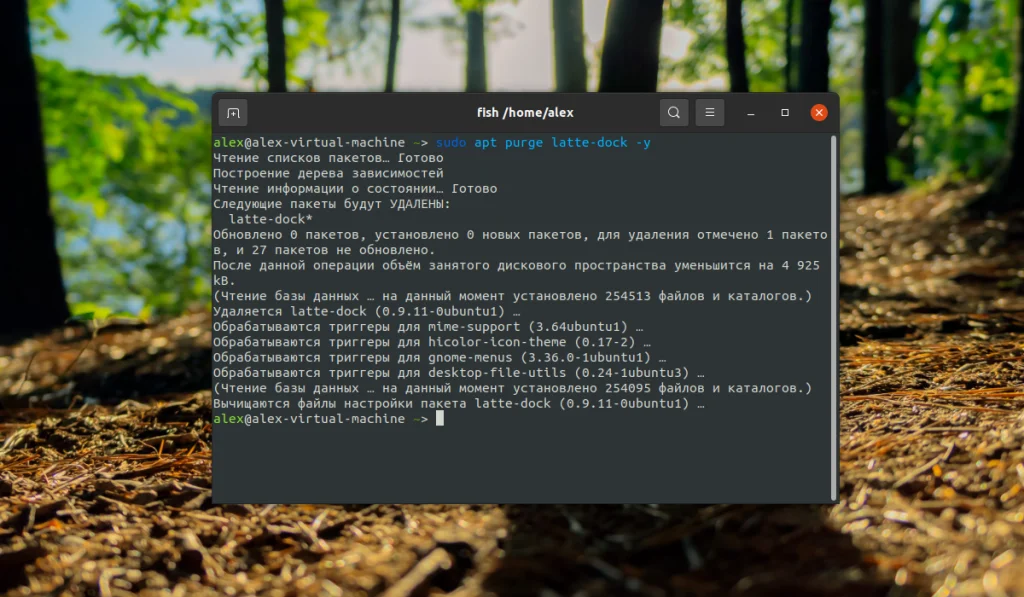Open a new terminal tab
The image size is (1024, 597).
click(x=234, y=112)
